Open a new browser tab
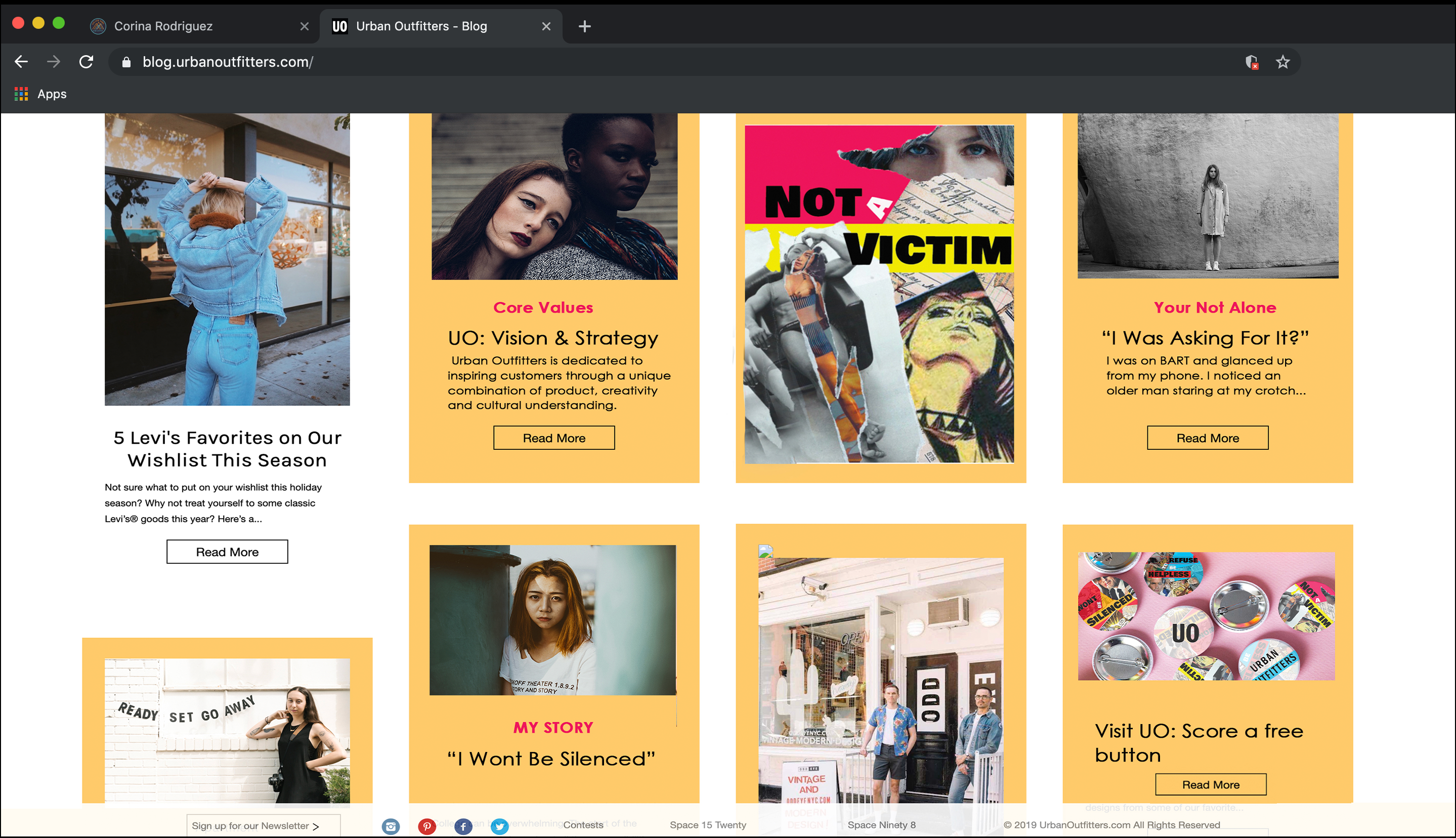This screenshot has width=1456, height=838. point(584,26)
